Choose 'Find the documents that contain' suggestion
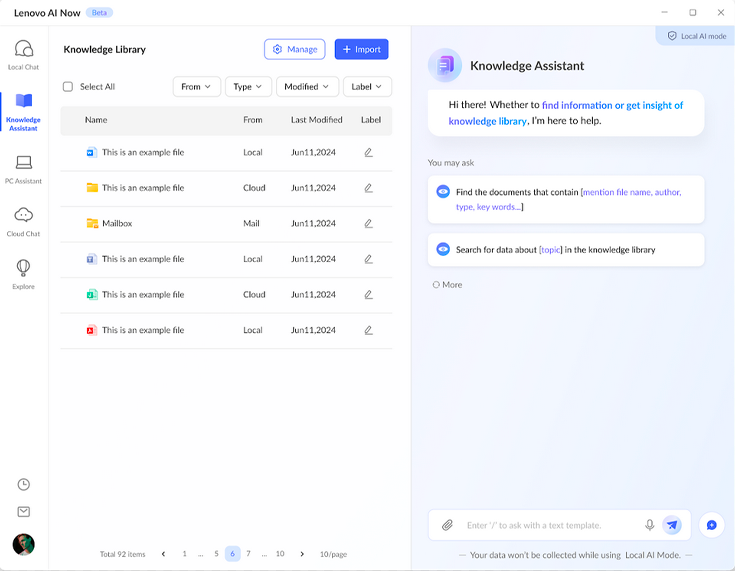735x571 pixels. point(566,199)
